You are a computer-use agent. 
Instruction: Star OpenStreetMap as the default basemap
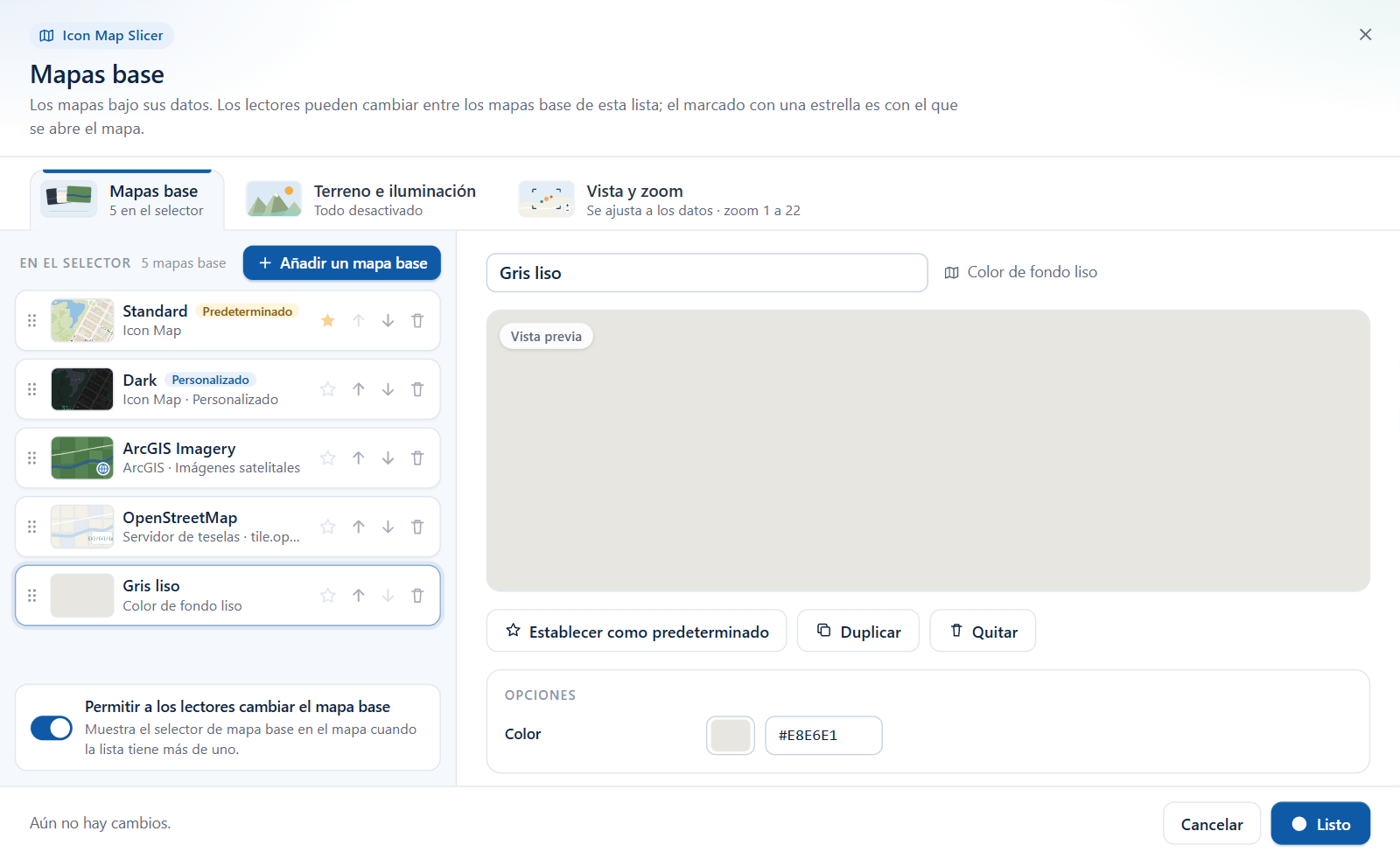[x=328, y=527]
